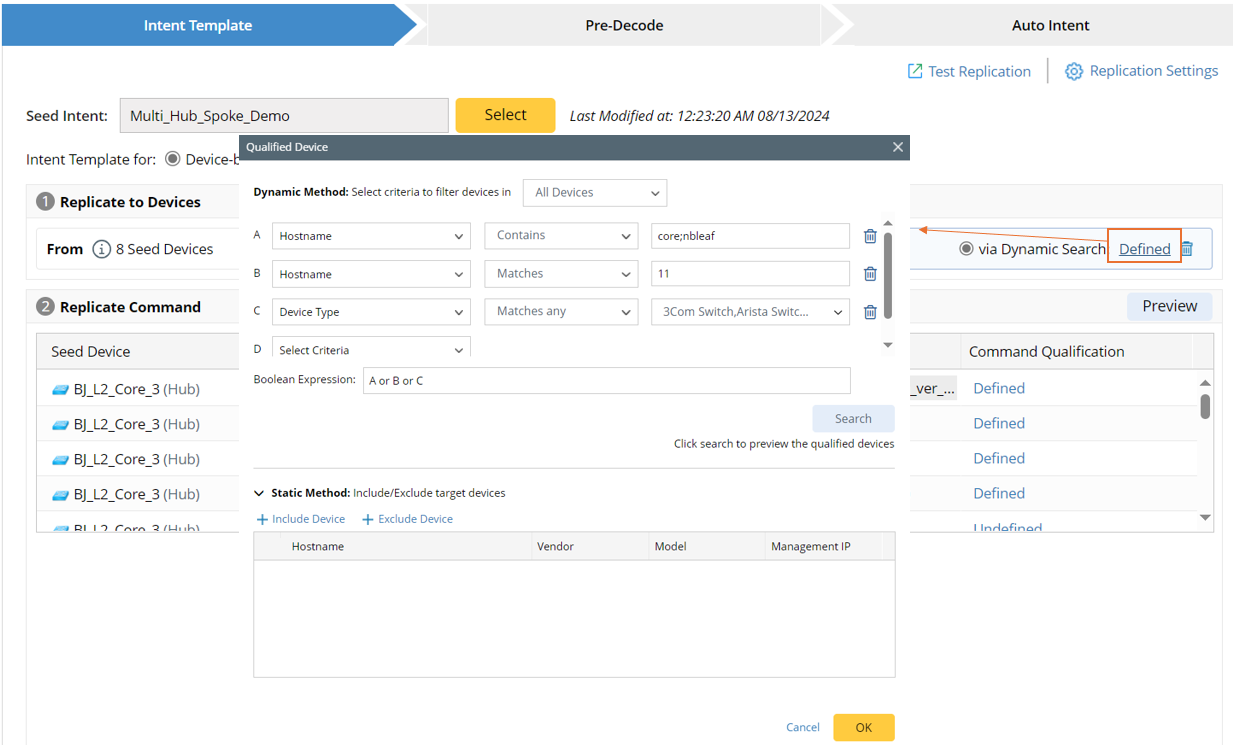Expand the Select Criteria dropdown in row D
The height and width of the screenshot is (745, 1233).
pyautogui.click(x=370, y=350)
